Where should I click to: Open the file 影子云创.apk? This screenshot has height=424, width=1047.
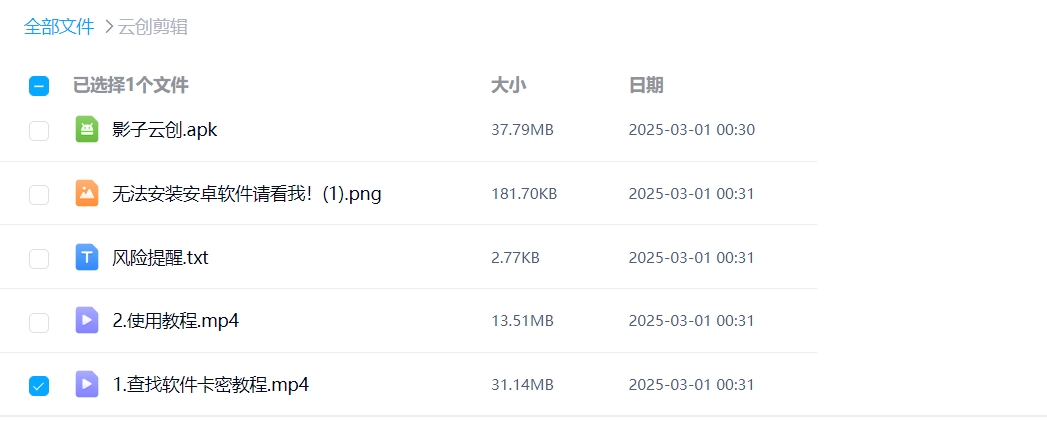pos(165,130)
